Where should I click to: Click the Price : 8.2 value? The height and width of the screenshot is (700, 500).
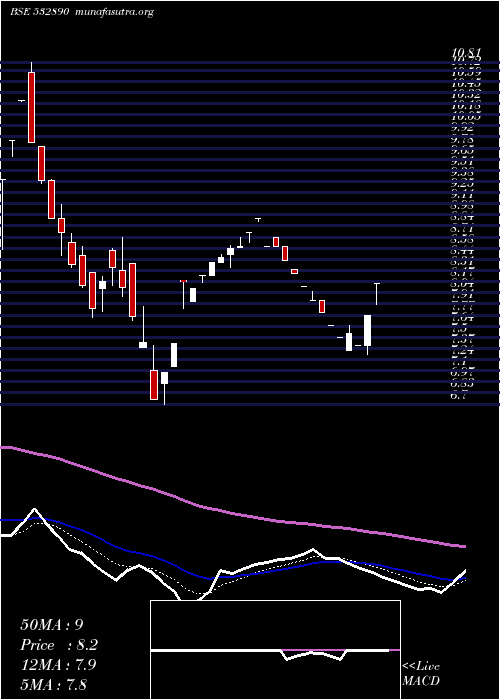click(59, 645)
